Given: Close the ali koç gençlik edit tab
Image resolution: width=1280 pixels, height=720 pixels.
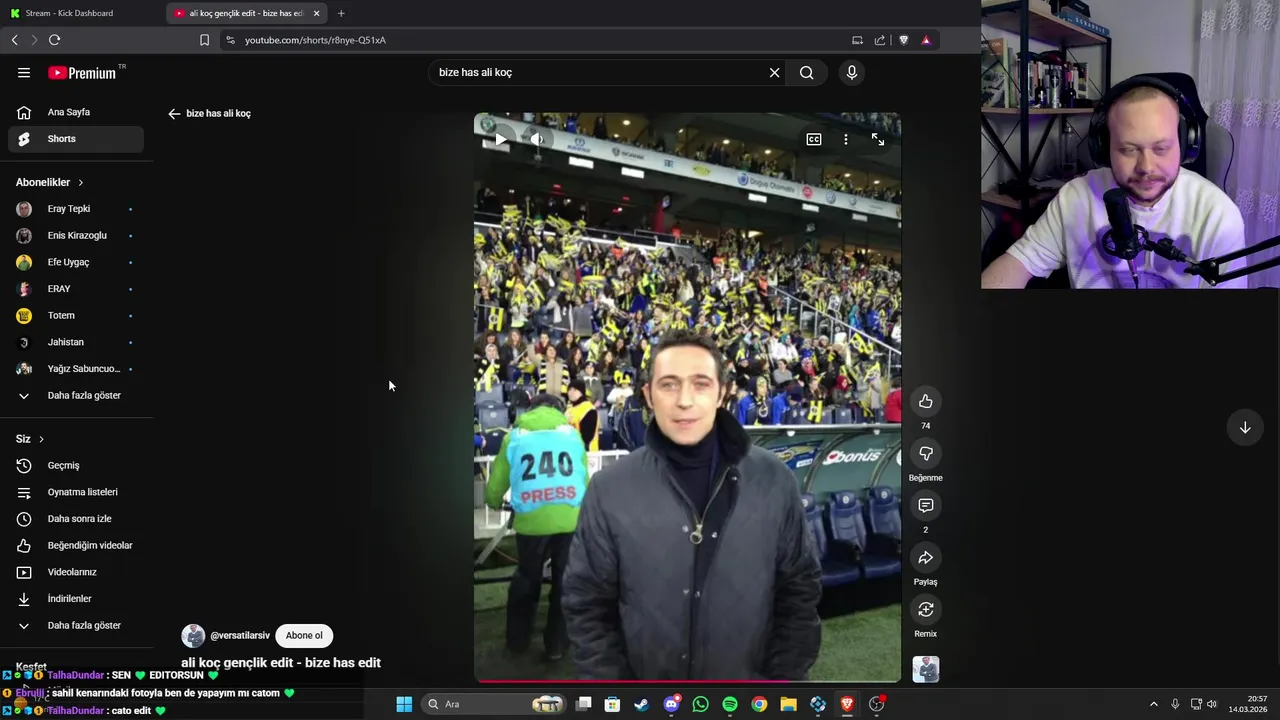Looking at the screenshot, I should [x=317, y=13].
